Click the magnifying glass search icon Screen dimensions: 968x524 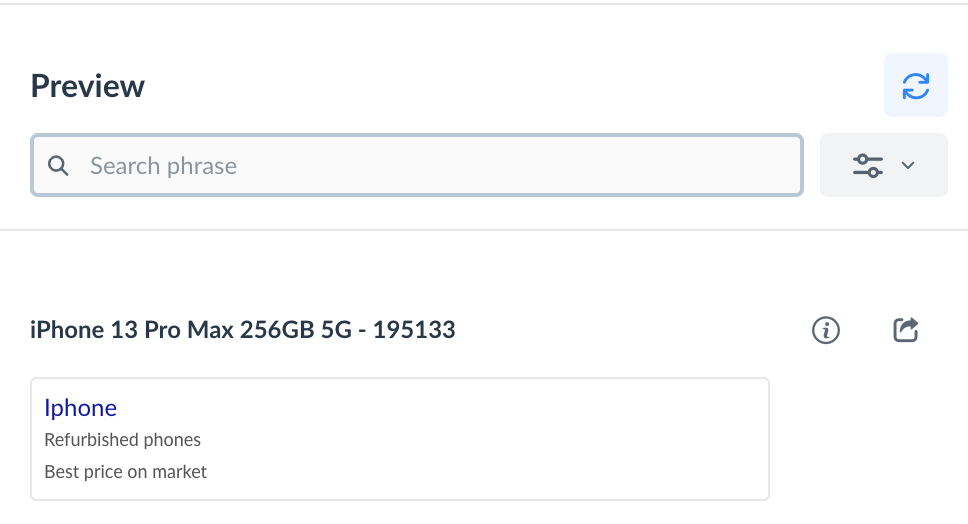pyautogui.click(x=59, y=166)
